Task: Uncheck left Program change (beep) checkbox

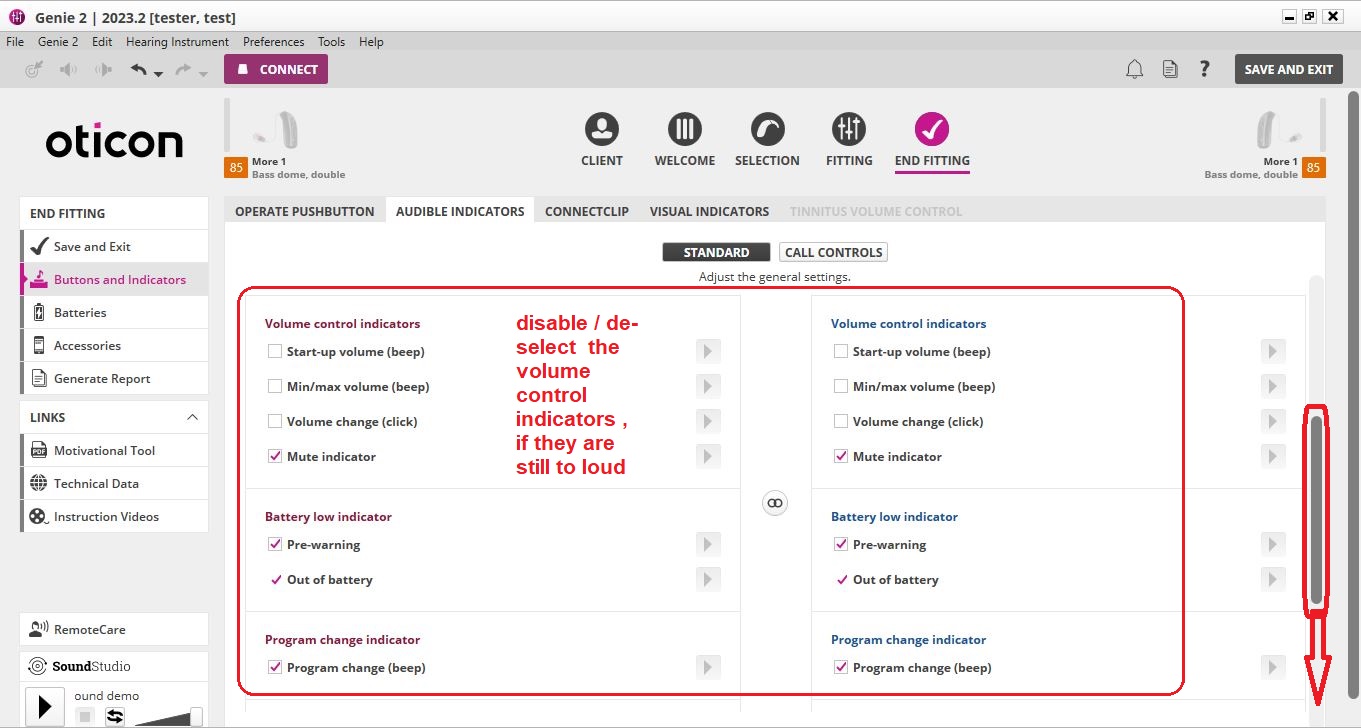Action: pos(275,667)
